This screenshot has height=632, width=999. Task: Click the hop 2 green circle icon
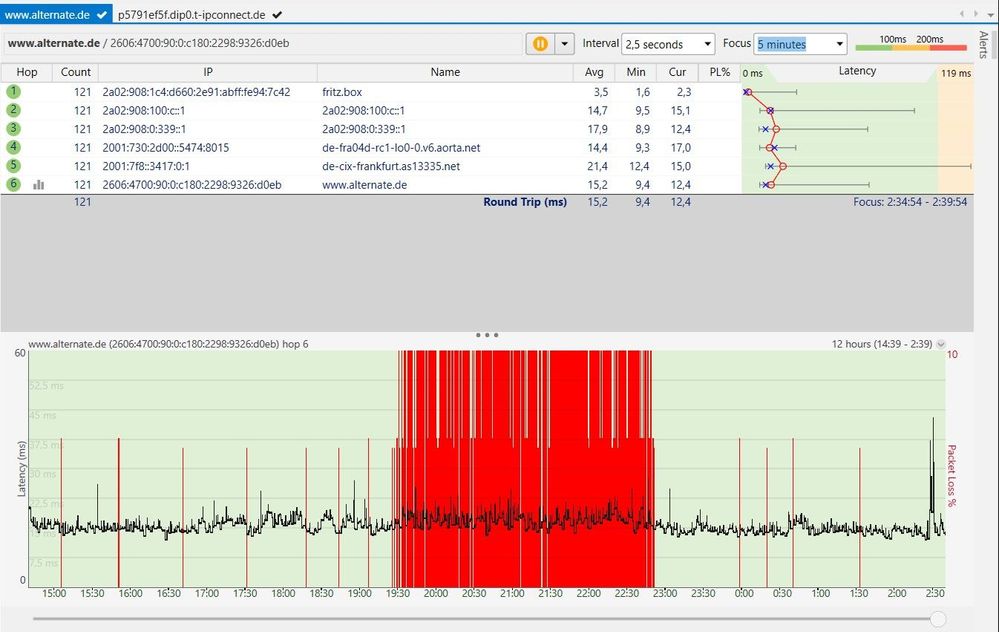[x=14, y=110]
